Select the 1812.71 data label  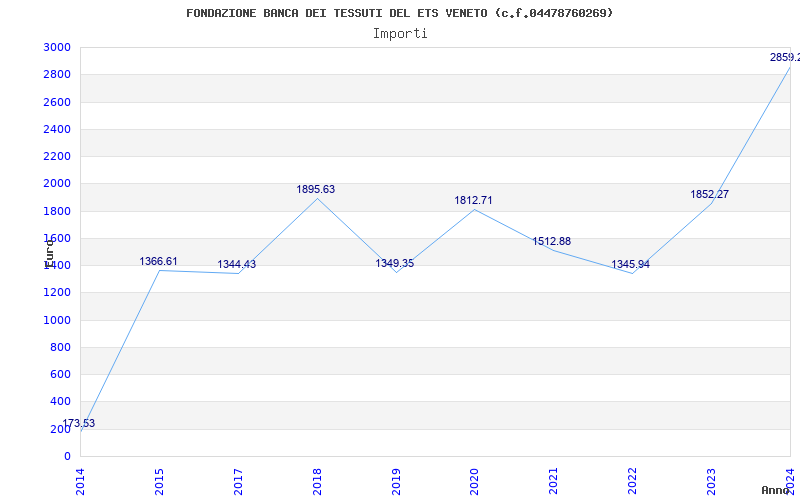pos(473,201)
